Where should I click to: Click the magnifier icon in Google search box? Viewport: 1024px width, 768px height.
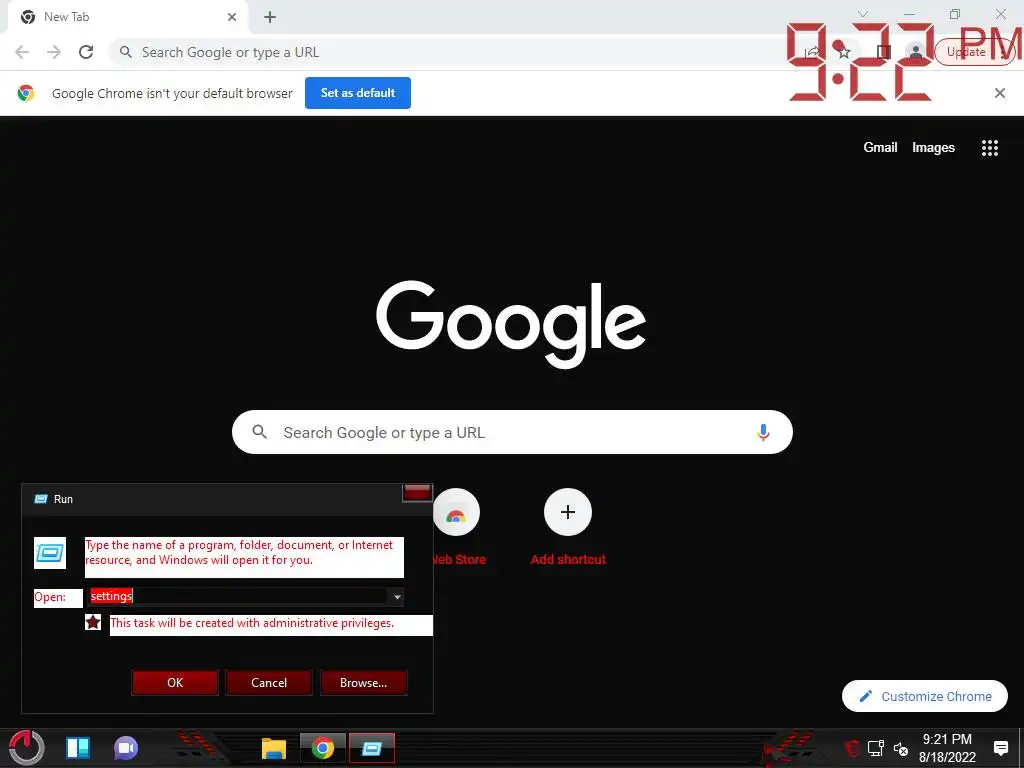pyautogui.click(x=260, y=432)
